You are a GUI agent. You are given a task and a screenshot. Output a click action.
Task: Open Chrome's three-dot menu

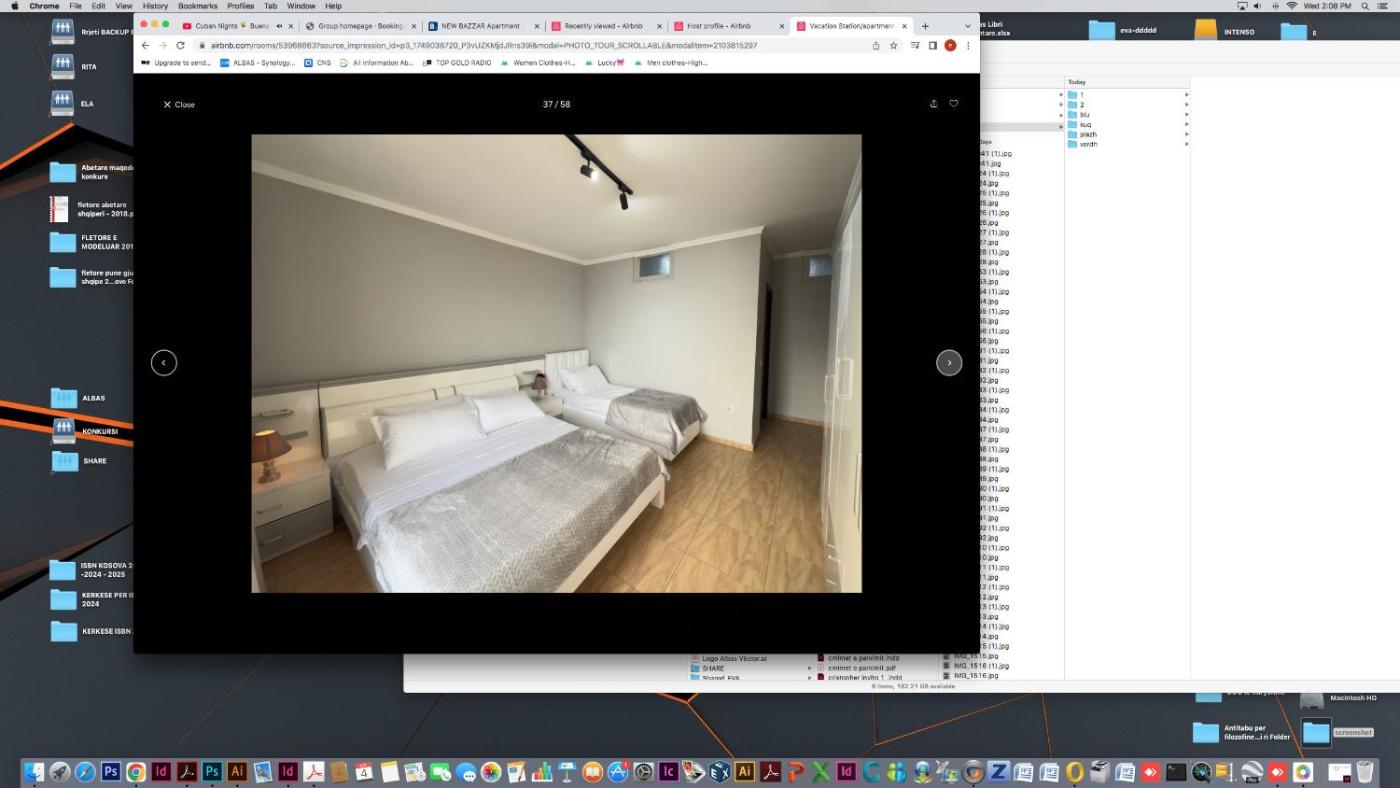967,45
